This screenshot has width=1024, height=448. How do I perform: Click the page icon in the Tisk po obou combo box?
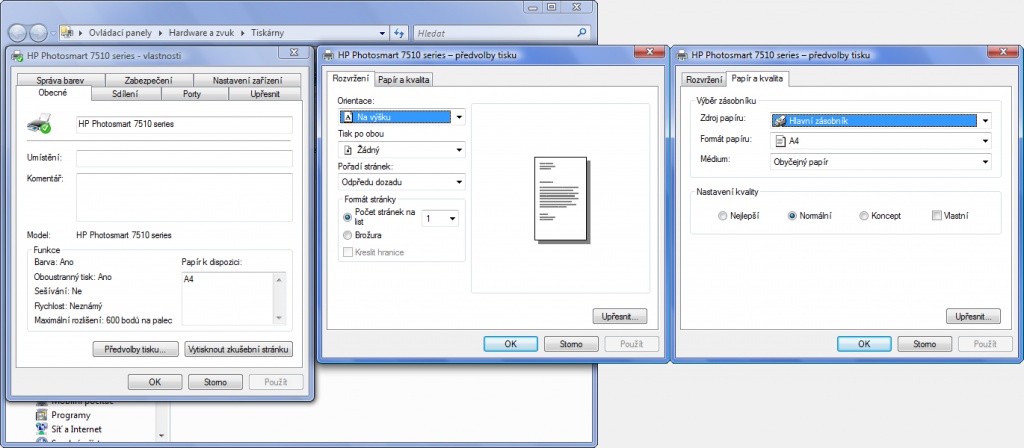pos(347,150)
